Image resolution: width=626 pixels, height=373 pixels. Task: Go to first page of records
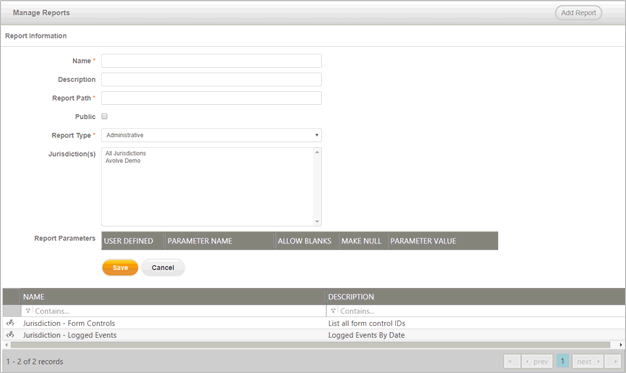click(511, 361)
